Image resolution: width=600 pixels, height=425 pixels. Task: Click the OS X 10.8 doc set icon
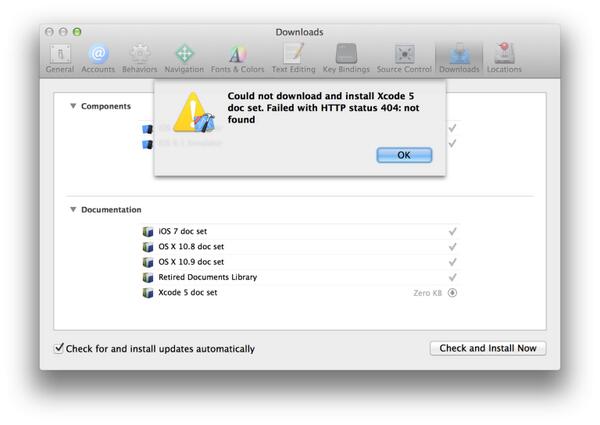click(x=148, y=247)
